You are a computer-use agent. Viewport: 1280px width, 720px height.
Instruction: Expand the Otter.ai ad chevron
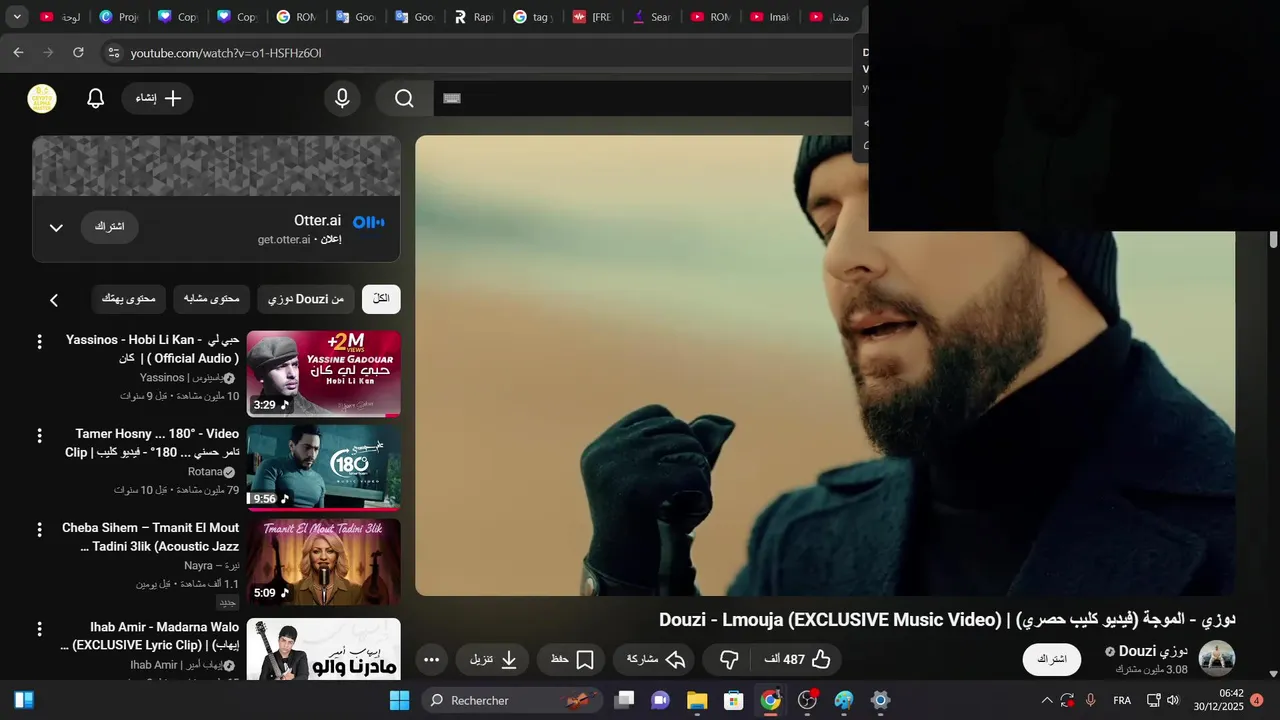pyautogui.click(x=56, y=227)
